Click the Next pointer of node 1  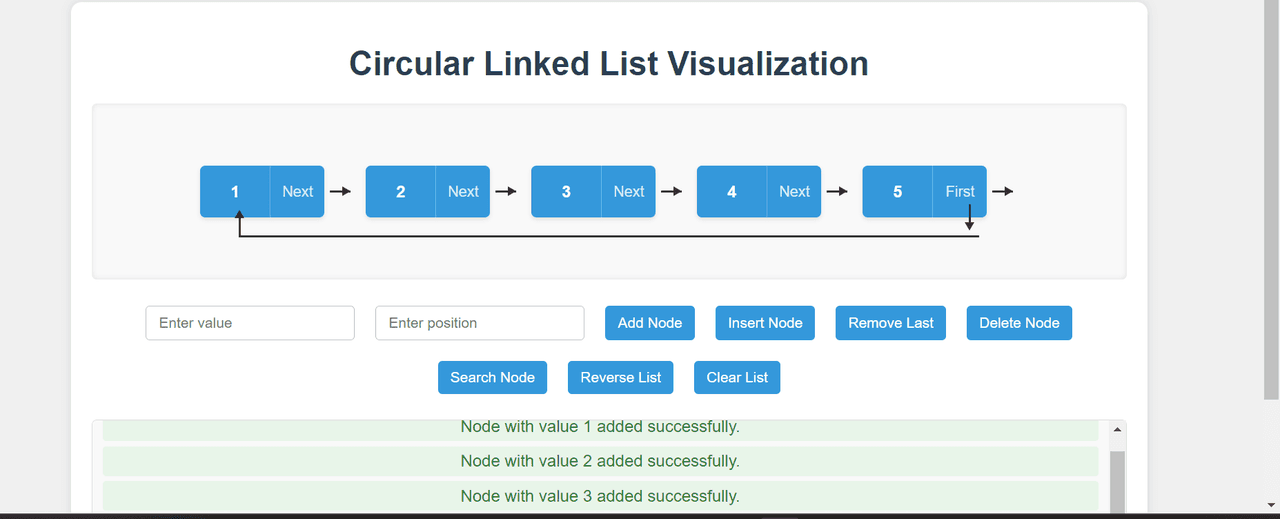[297, 191]
